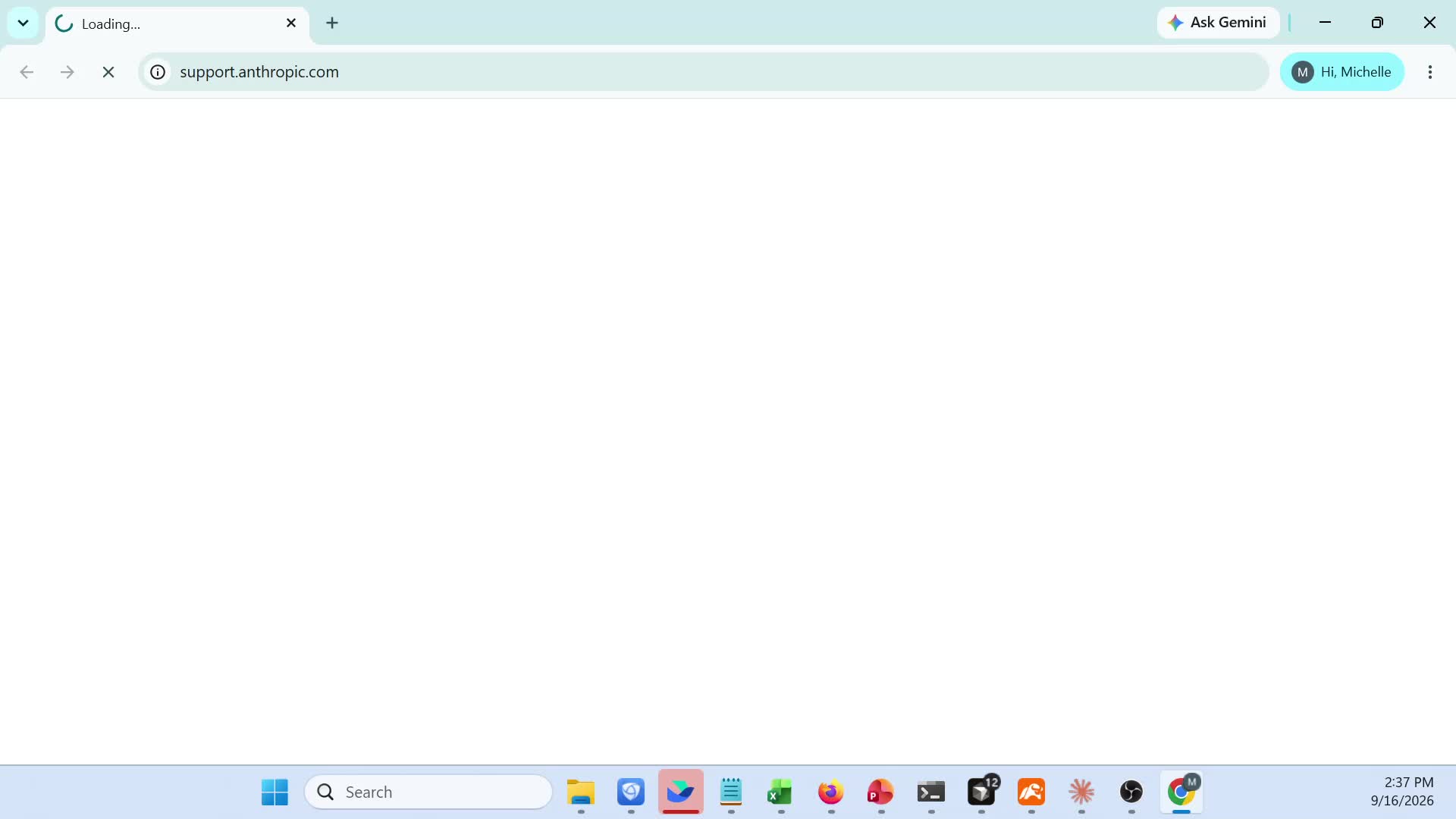The height and width of the screenshot is (819, 1456).
Task: Open File Explorer from taskbar
Action: pyautogui.click(x=581, y=792)
